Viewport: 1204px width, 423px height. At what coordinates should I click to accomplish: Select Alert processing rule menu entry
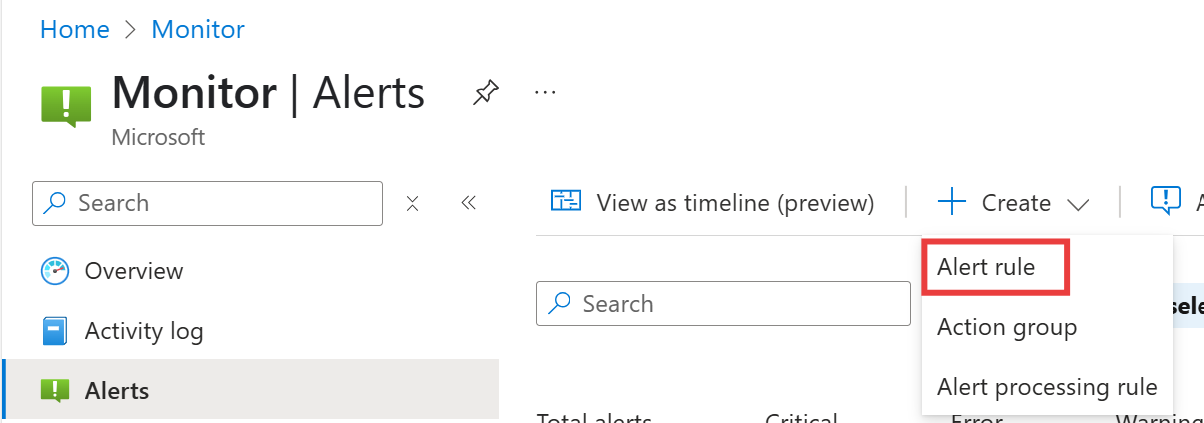1046,386
